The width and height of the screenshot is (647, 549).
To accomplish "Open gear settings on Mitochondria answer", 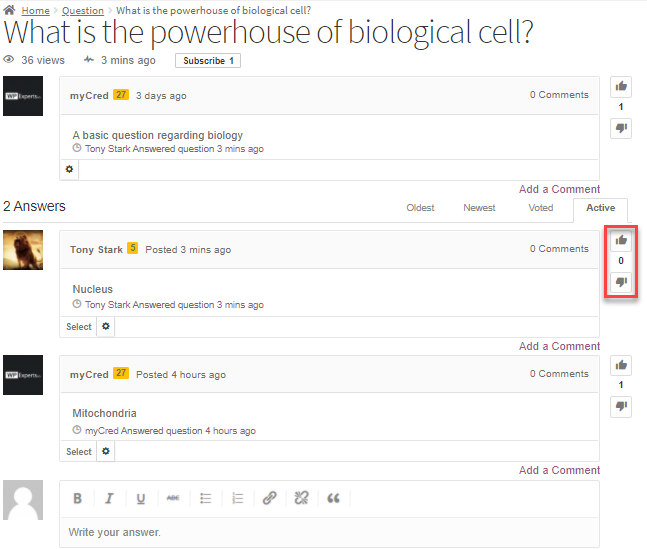I will pyautogui.click(x=106, y=452).
